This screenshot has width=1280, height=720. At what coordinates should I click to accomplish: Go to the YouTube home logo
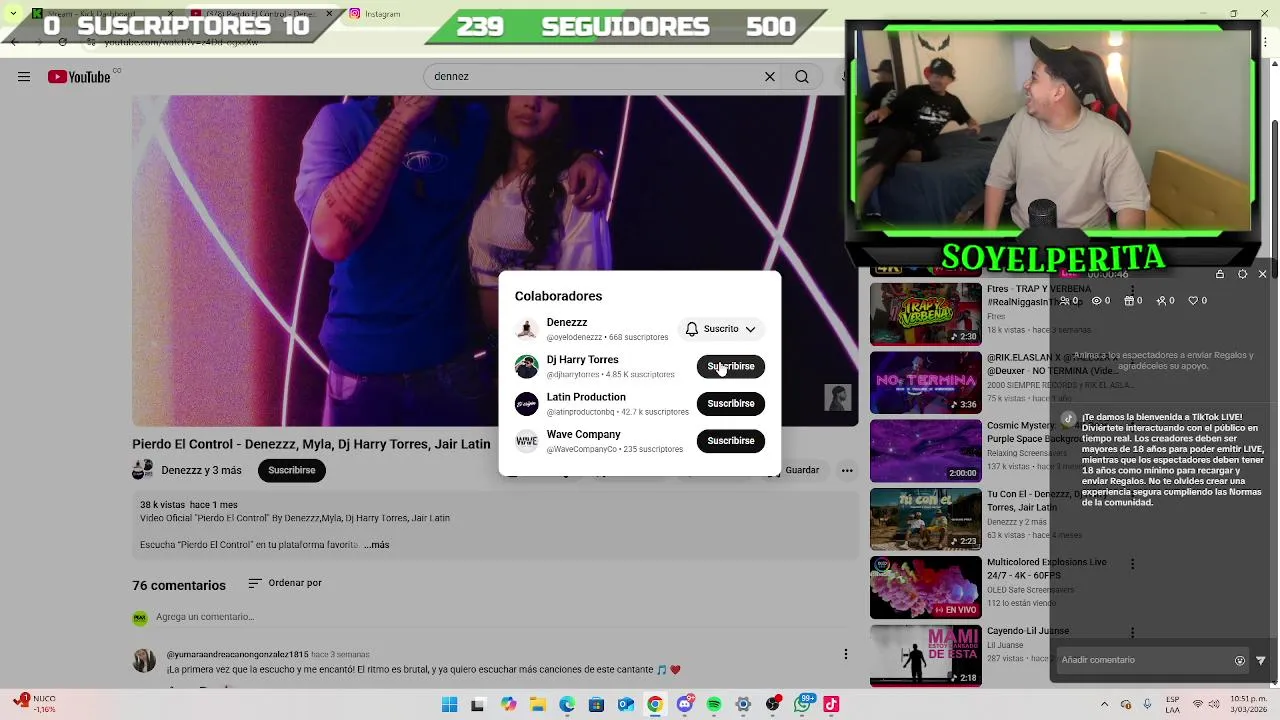click(79, 77)
